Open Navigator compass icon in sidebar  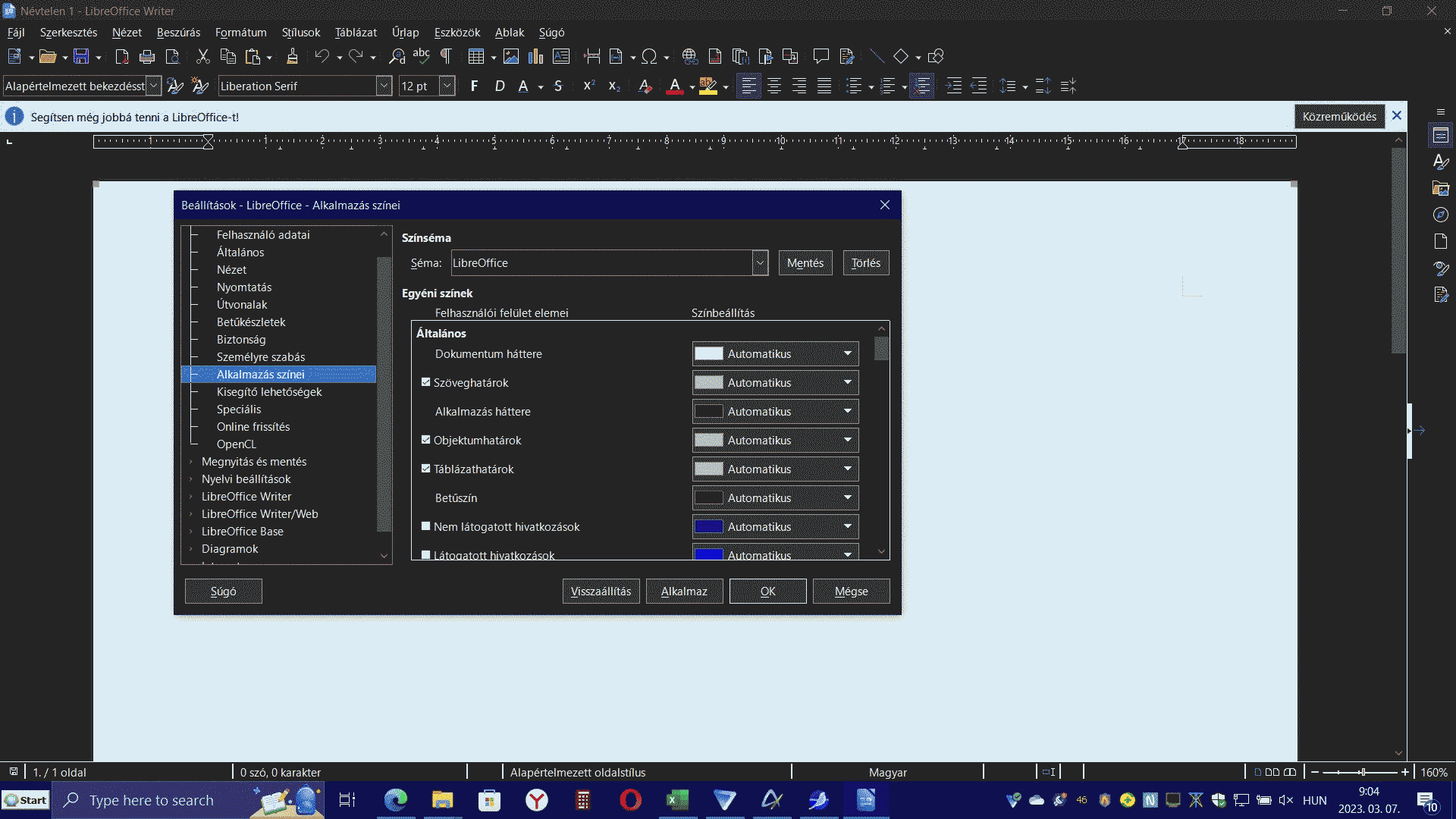coord(1441,215)
